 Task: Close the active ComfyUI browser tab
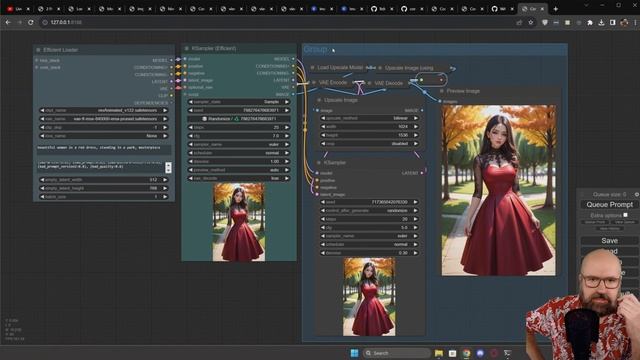[x=542, y=9]
